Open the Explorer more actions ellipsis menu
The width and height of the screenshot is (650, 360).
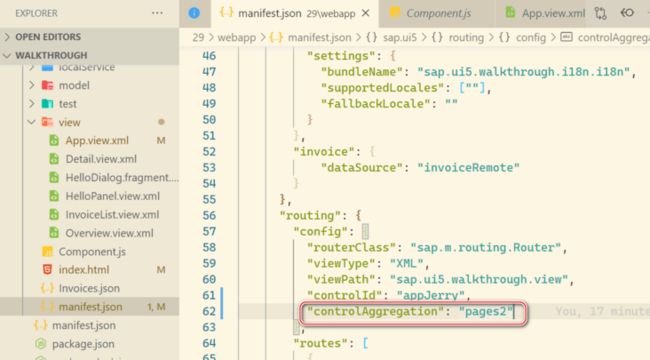[157, 13]
